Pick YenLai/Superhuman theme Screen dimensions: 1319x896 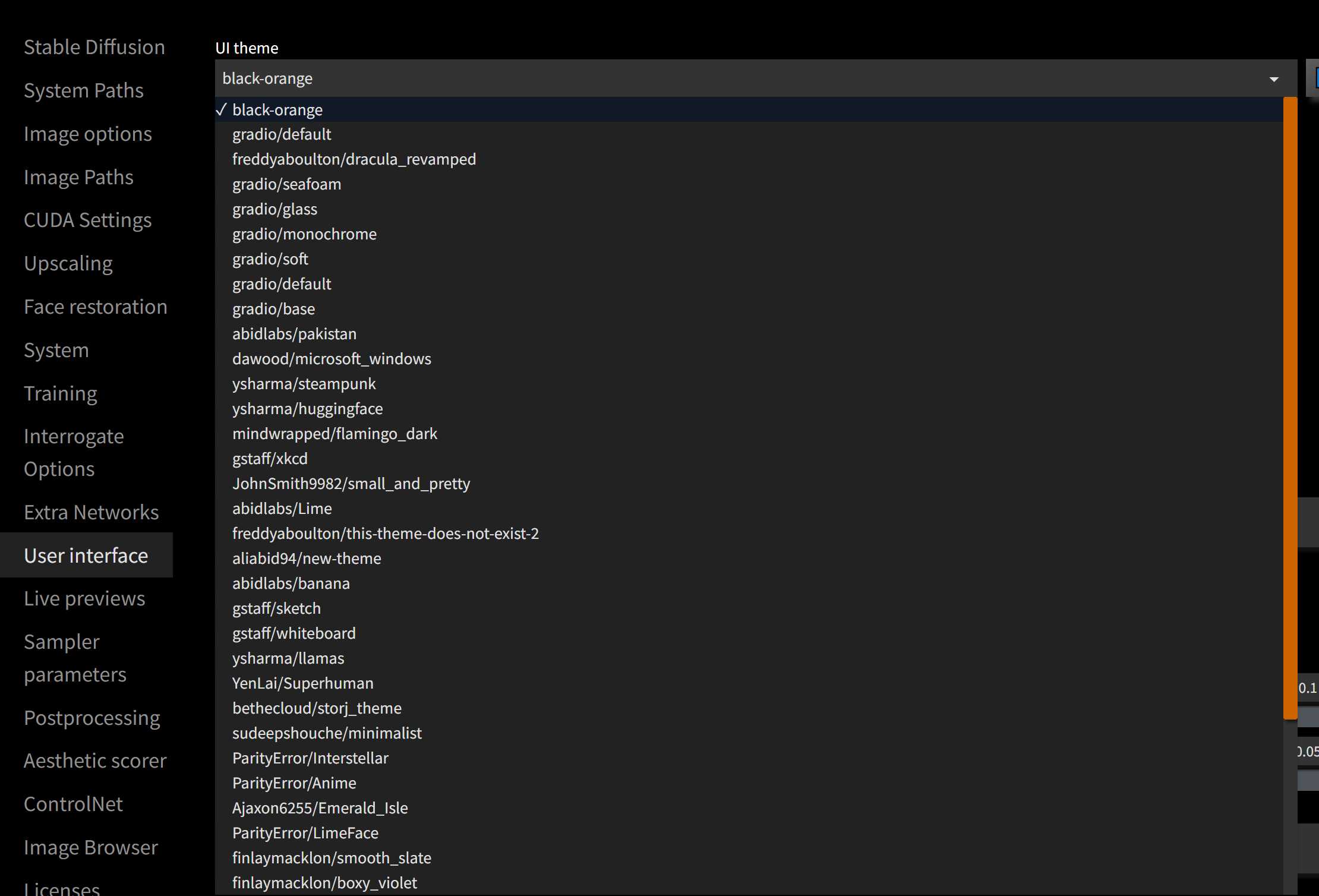(x=749, y=684)
